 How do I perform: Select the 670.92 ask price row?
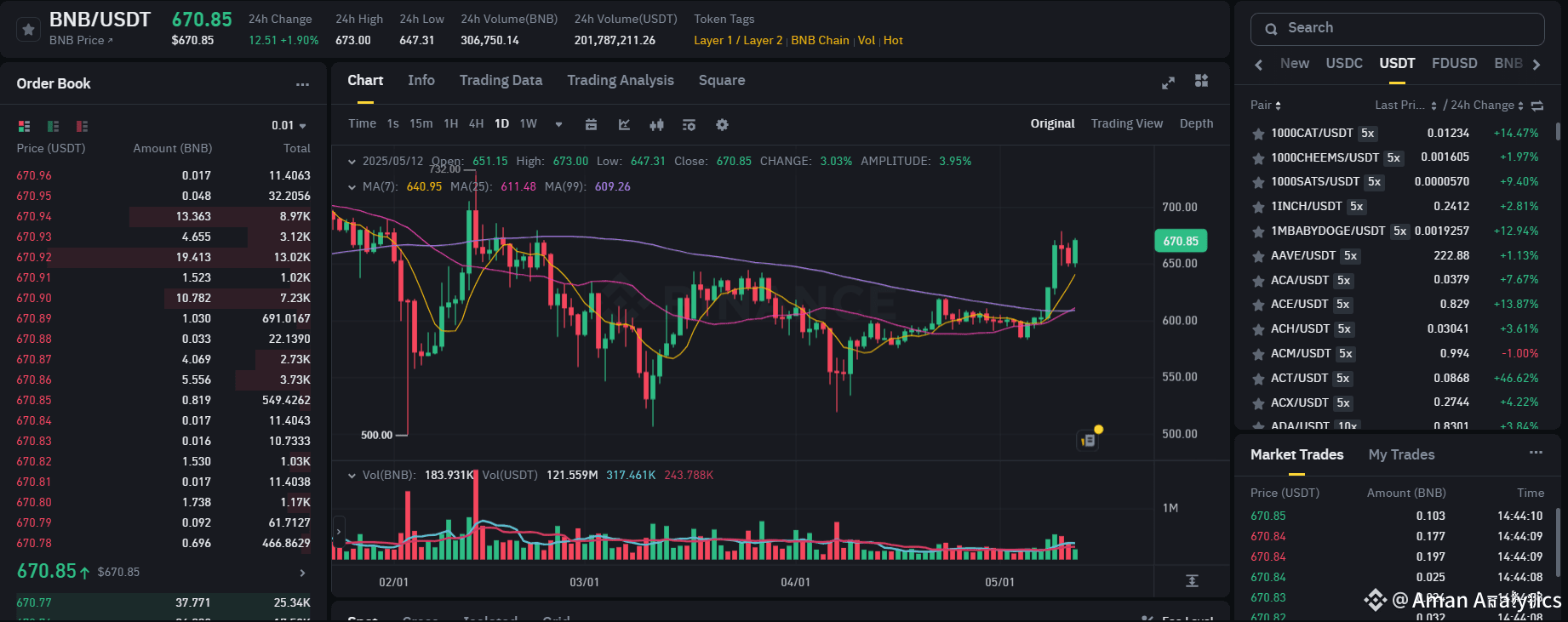[163, 257]
